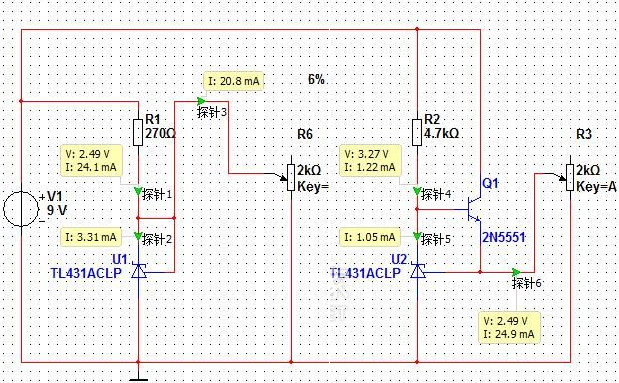619x383 pixels.
Task: Select the U1 TL431ACLP regulator symbol
Action: 139,271
